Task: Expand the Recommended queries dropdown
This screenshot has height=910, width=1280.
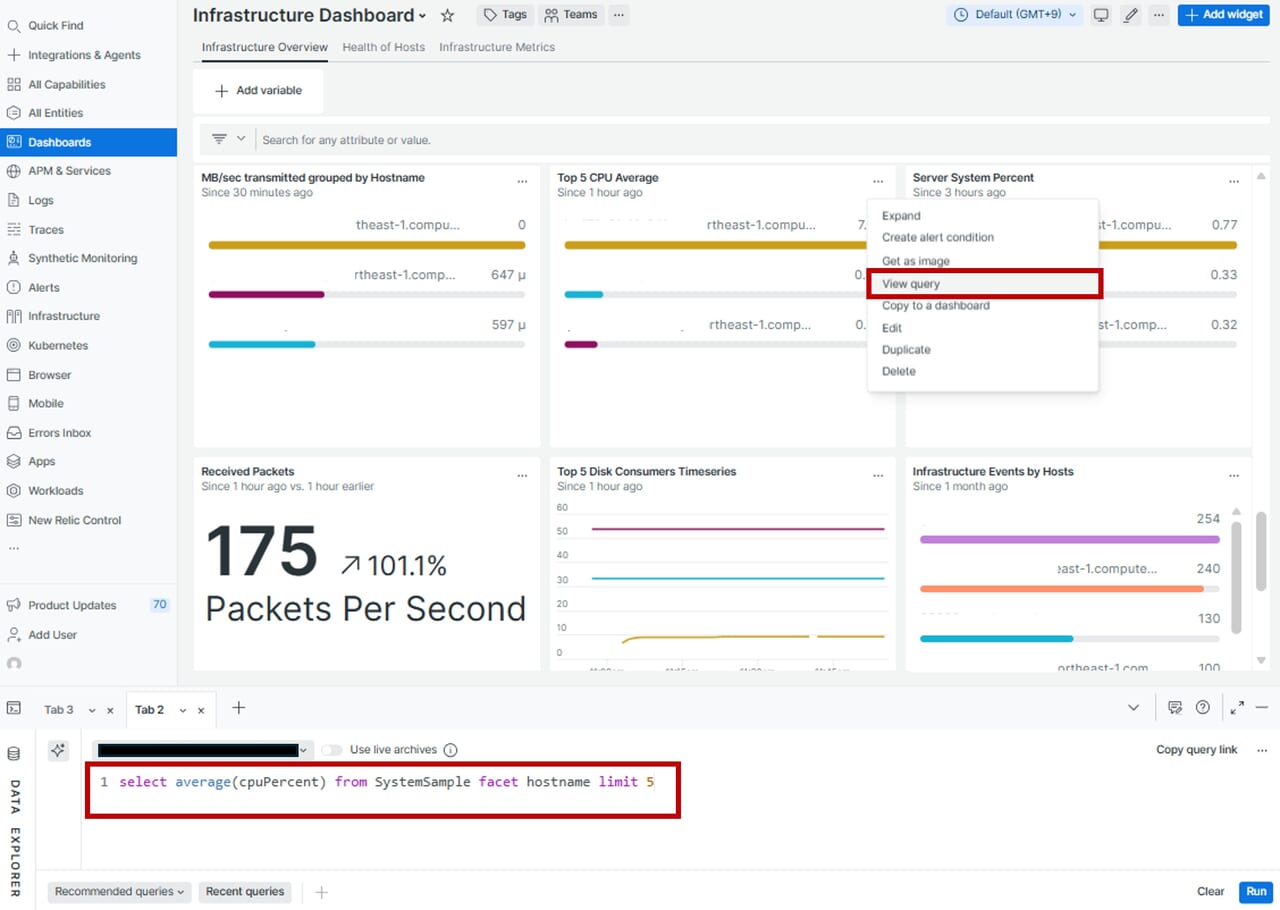Action: click(x=120, y=892)
